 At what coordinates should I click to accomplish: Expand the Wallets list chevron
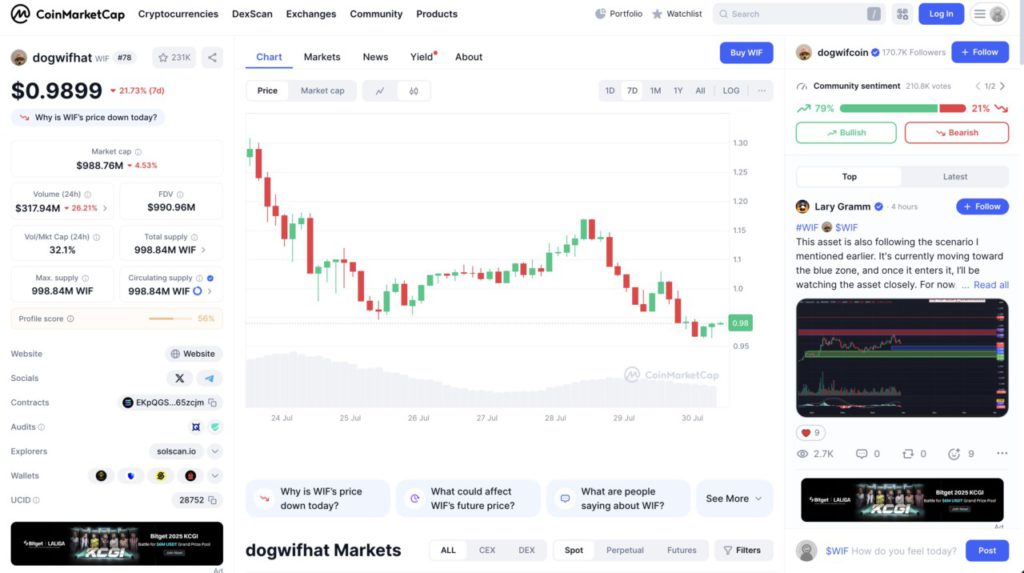[x=215, y=476]
